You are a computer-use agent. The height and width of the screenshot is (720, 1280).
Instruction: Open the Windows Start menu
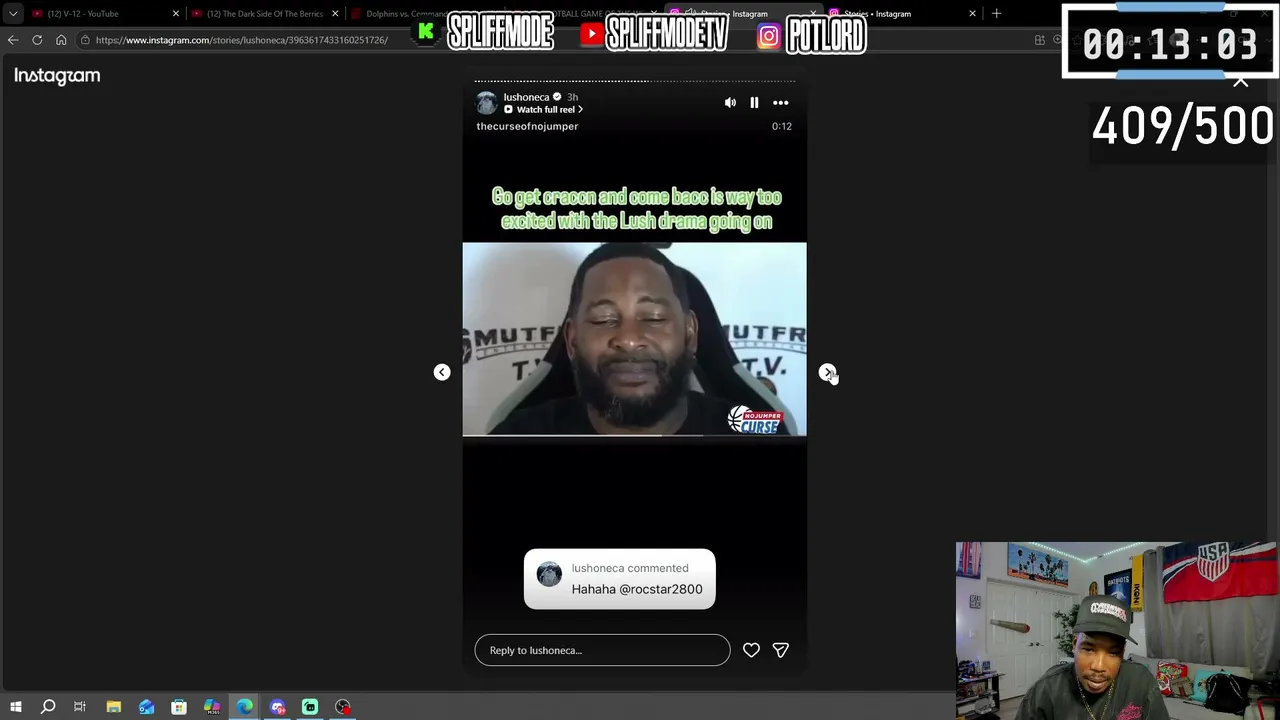pos(16,707)
